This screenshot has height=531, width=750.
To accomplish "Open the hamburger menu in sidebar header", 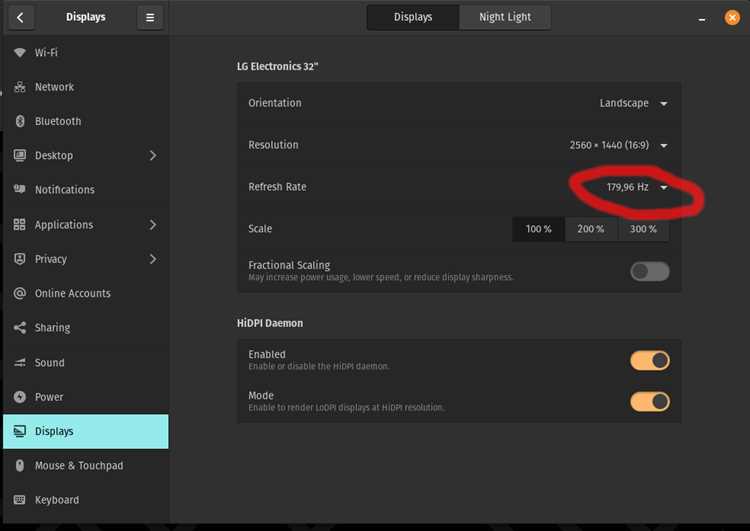I will tap(150, 18).
